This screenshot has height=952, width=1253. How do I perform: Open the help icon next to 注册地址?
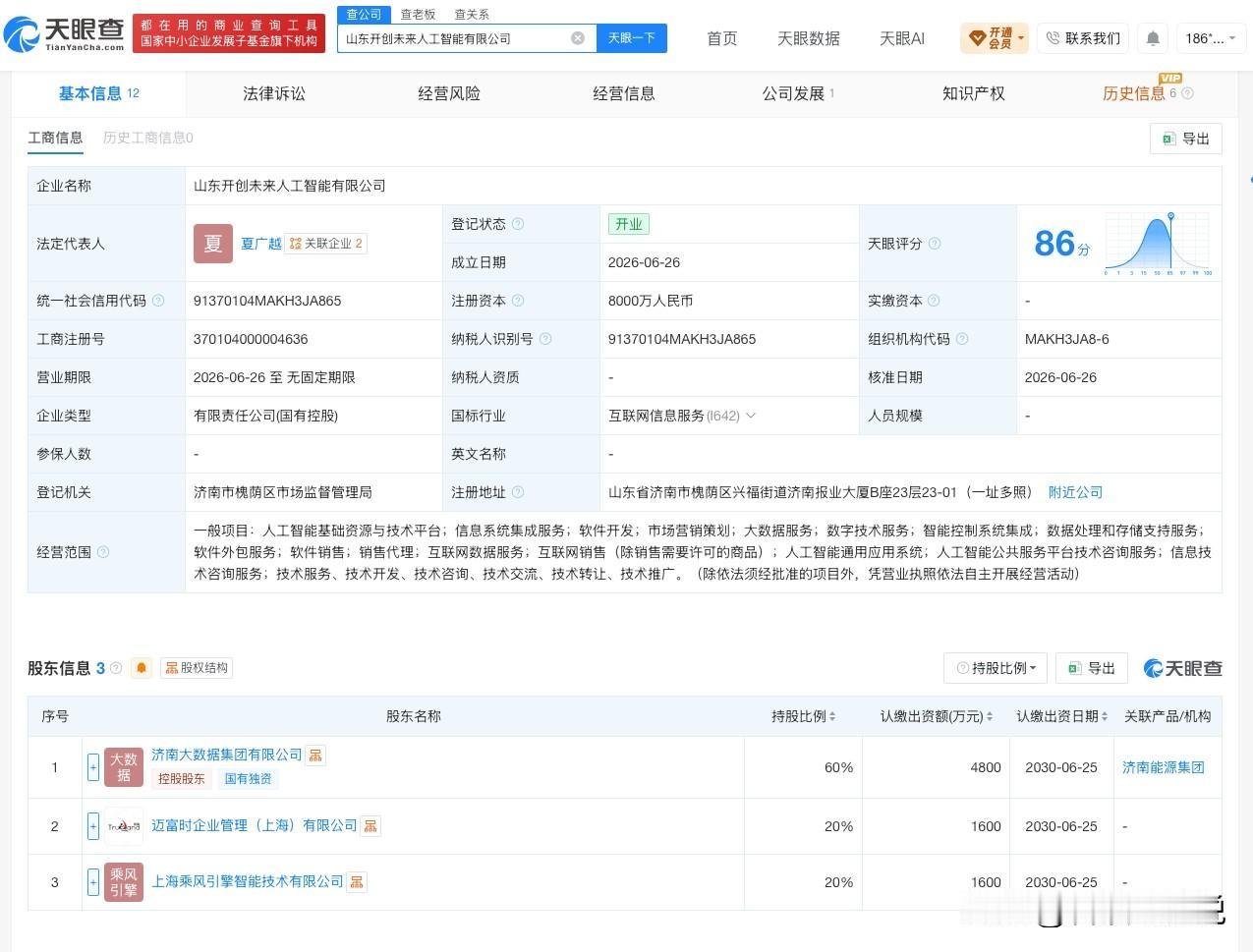coord(518,492)
